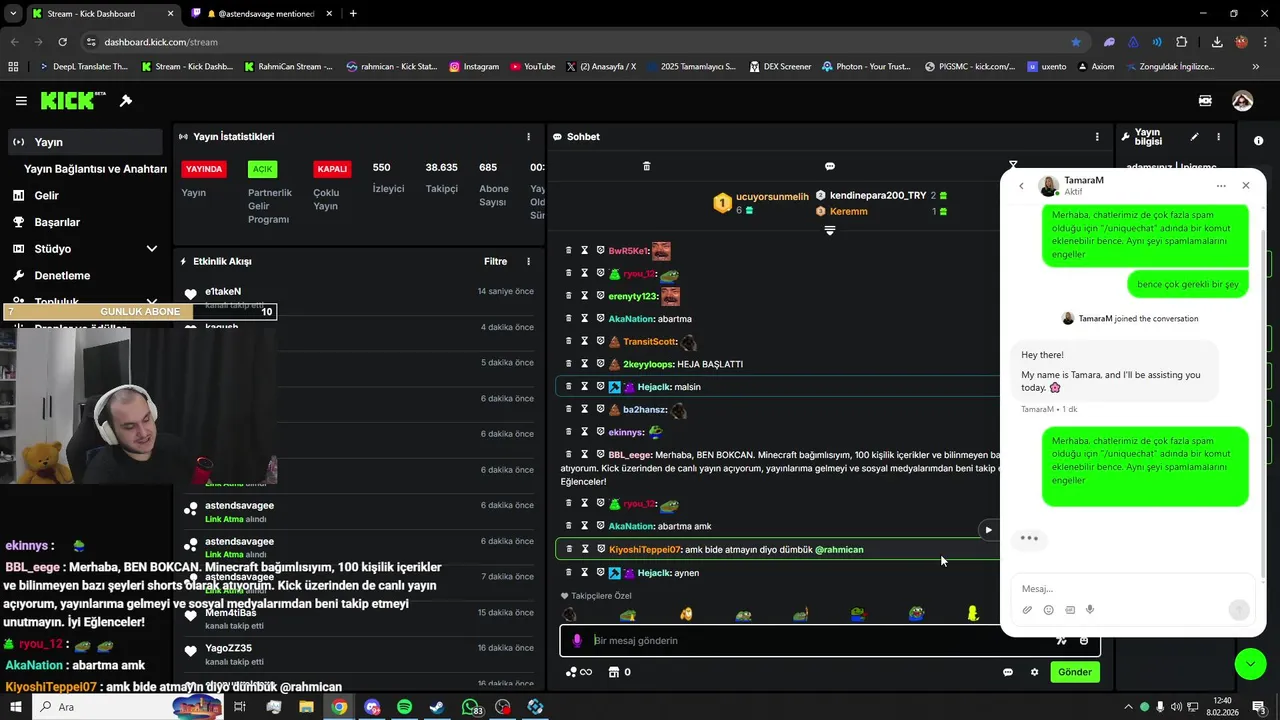Screen dimensions: 1280x720
Task: Open Yayın İstatistikleri three-dot menu
Action: (x=528, y=137)
